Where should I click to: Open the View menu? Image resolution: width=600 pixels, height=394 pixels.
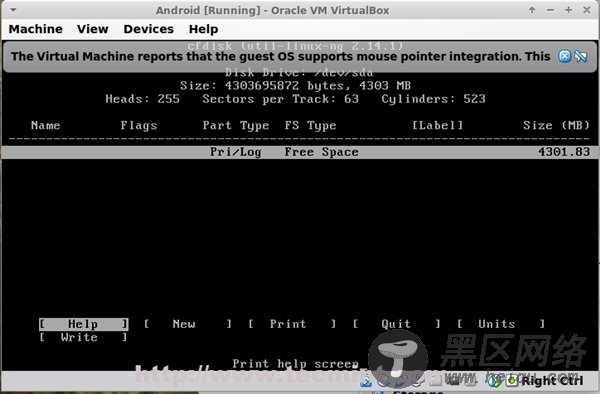pyautogui.click(x=93, y=29)
